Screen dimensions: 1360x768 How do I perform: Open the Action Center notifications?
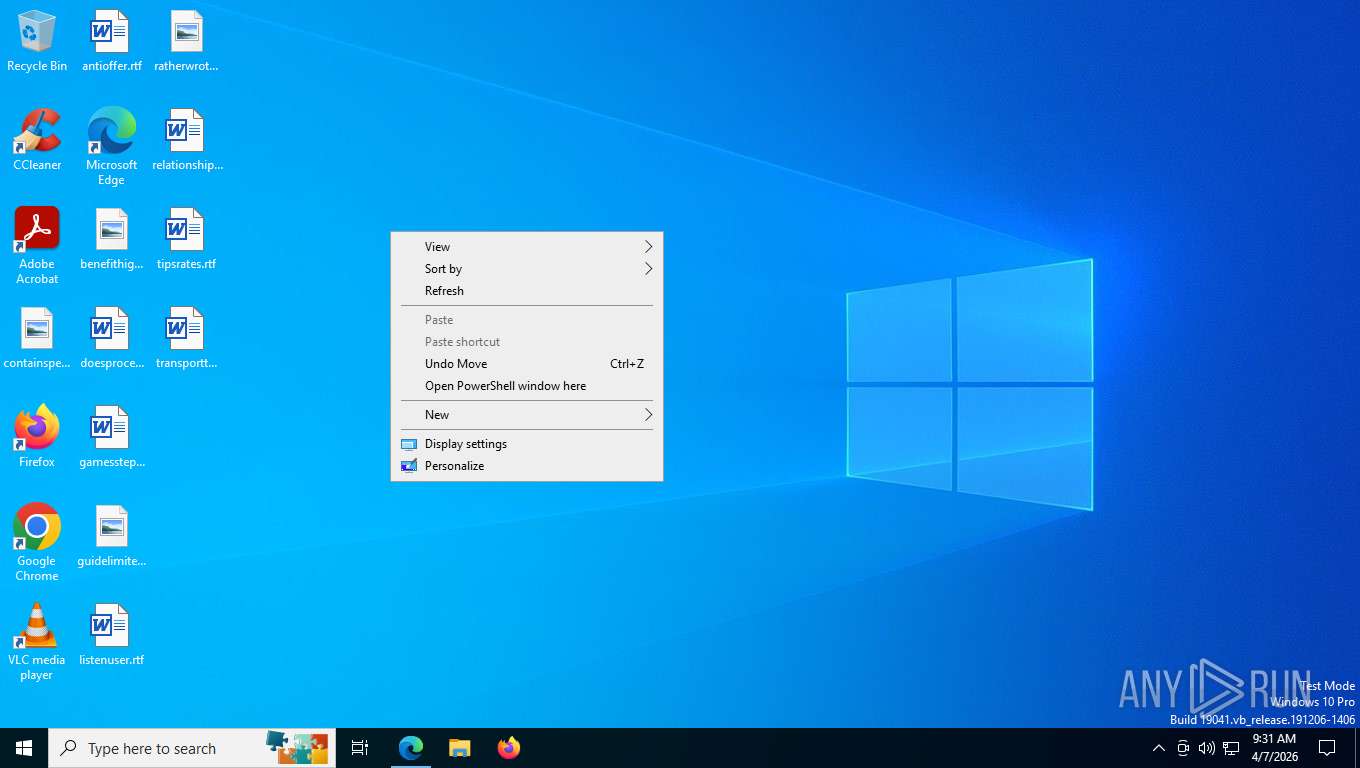[1327, 748]
